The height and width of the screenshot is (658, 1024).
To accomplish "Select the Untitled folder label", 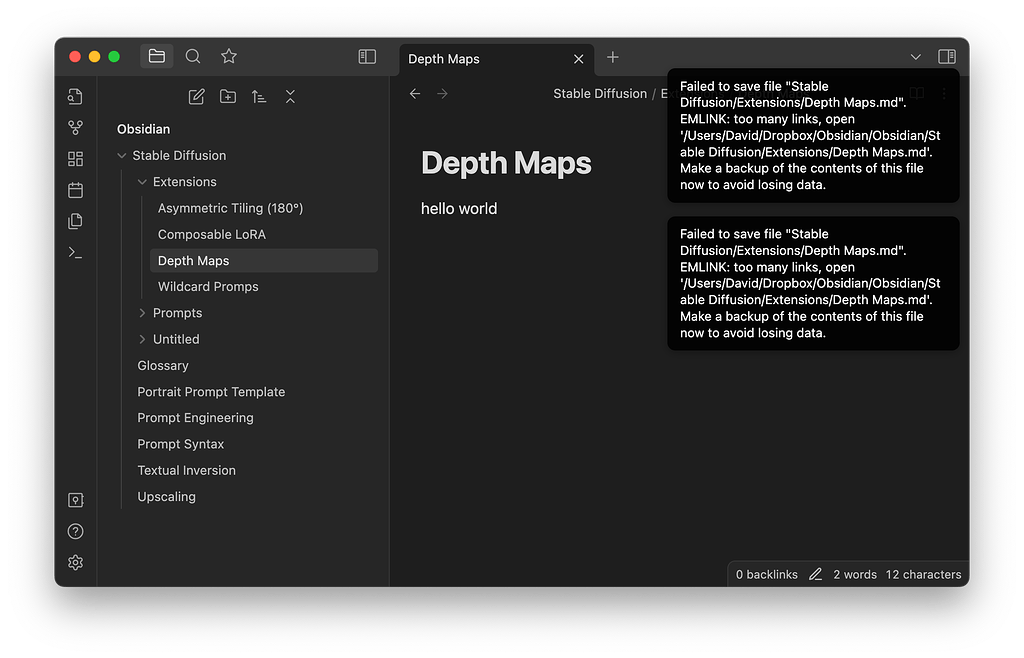I will point(176,339).
